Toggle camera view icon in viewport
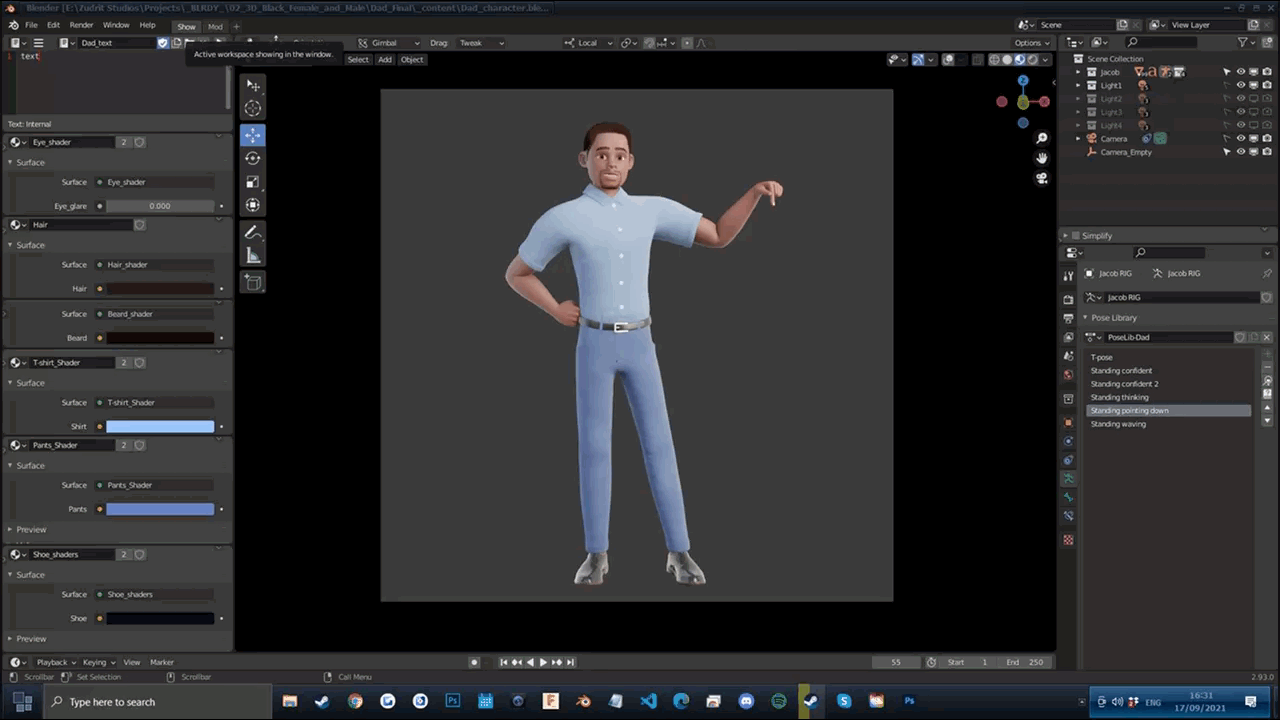The height and width of the screenshot is (720, 1280). [x=1041, y=178]
